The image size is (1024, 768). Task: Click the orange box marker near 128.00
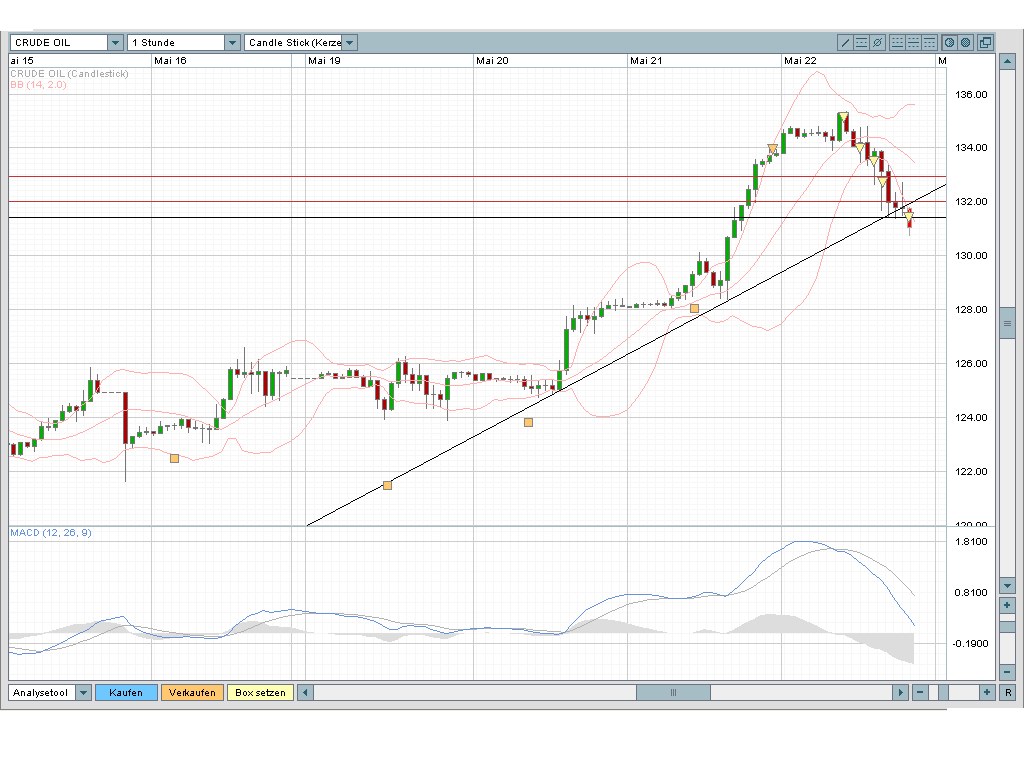pyautogui.click(x=694, y=308)
